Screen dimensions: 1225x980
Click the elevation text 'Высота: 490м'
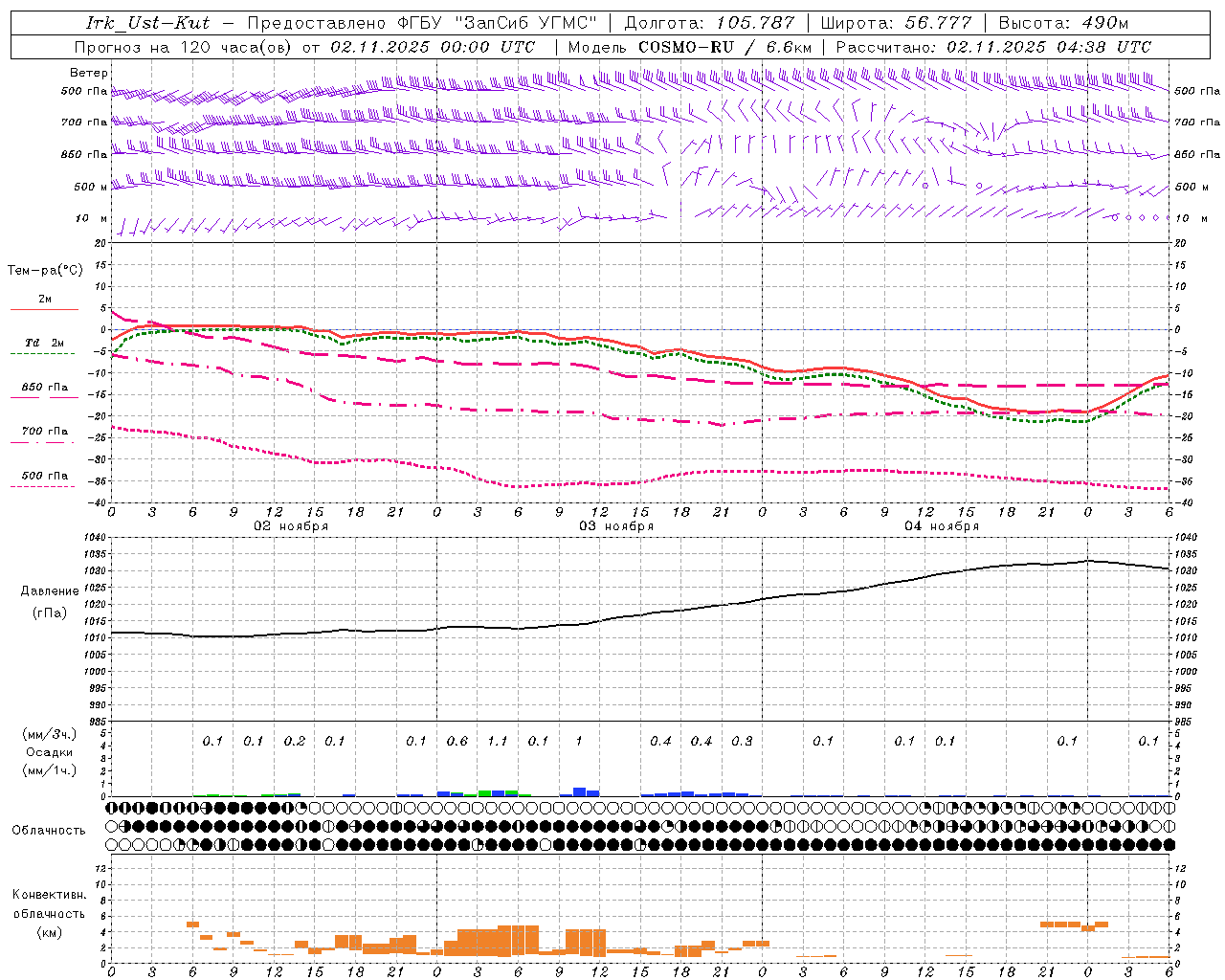[1063, 23]
